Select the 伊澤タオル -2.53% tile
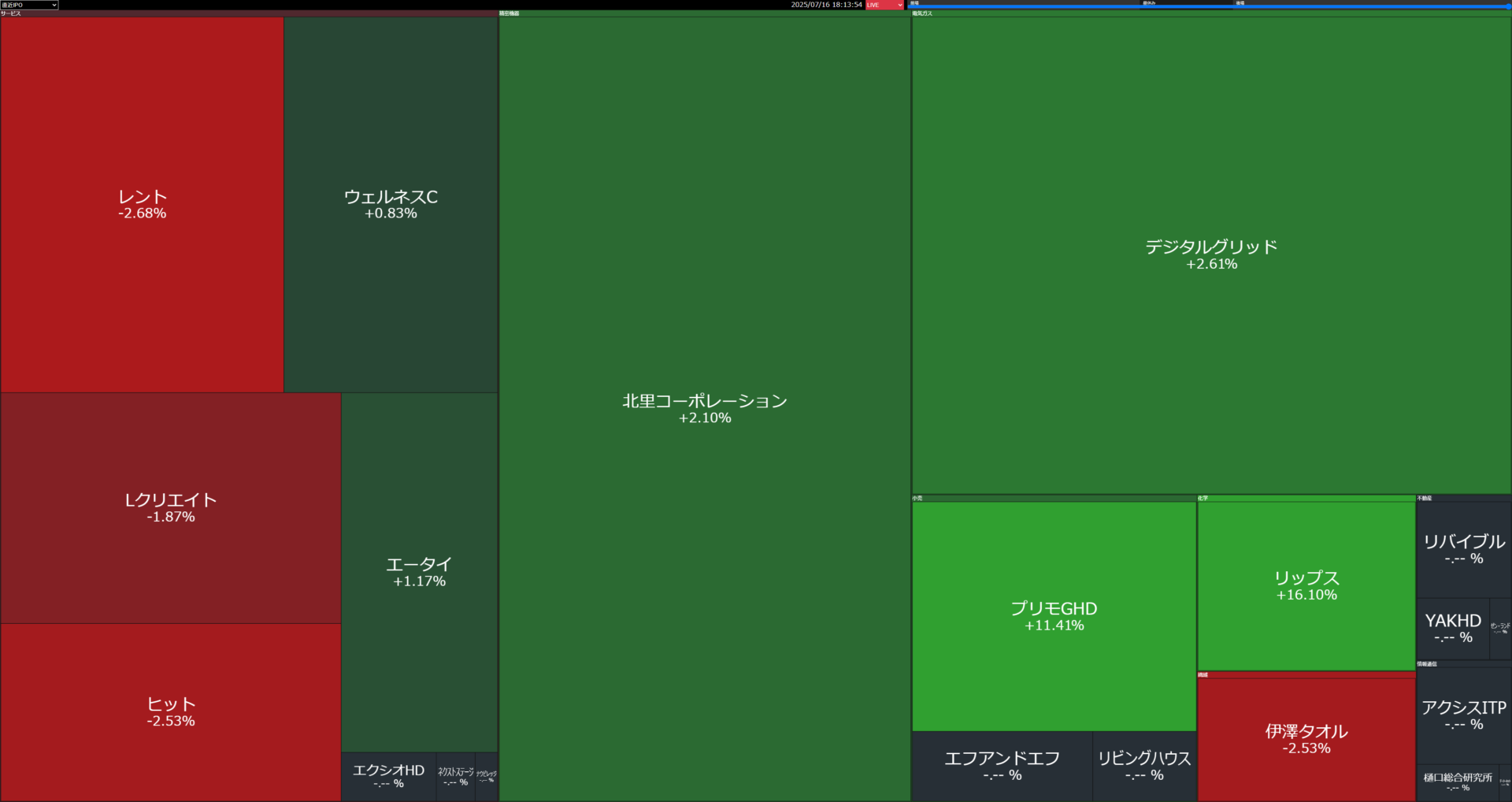The width and height of the screenshot is (1512, 802). point(1306,740)
